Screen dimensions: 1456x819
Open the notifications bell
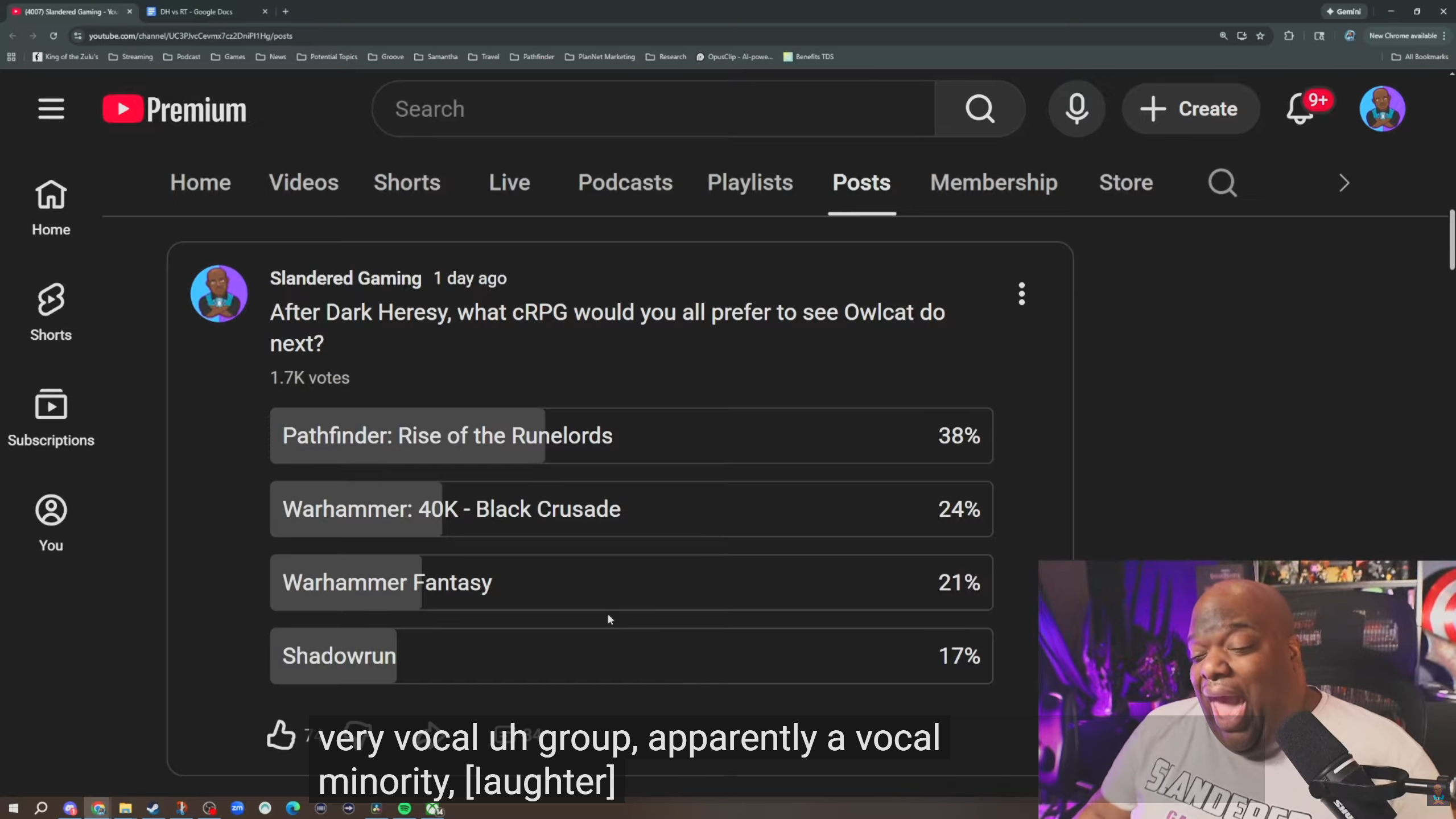1300,109
